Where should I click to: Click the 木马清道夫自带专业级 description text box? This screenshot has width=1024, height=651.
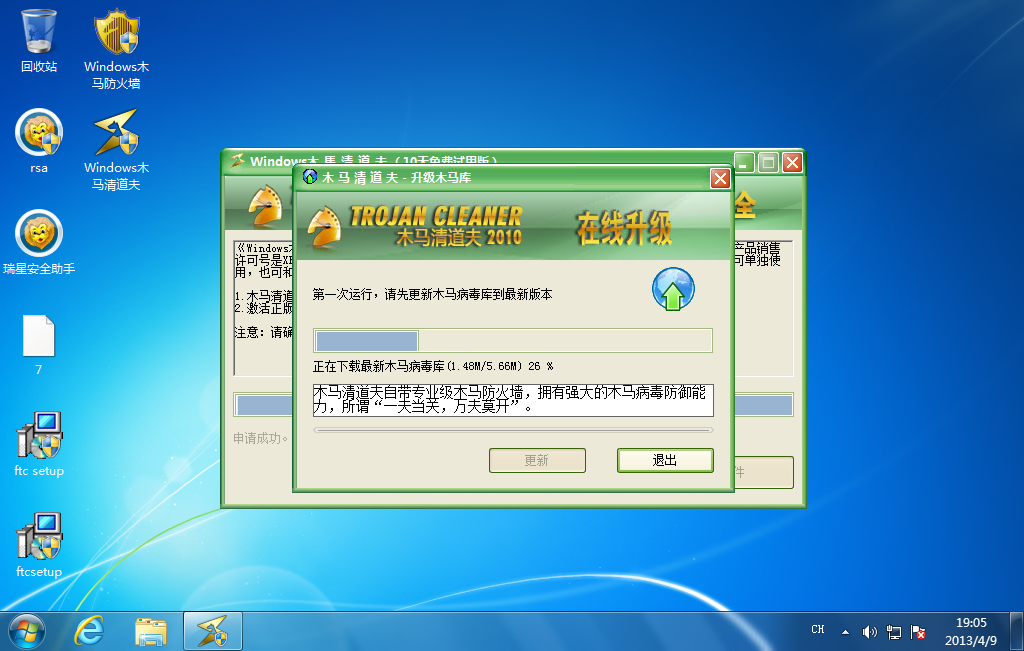tap(513, 400)
